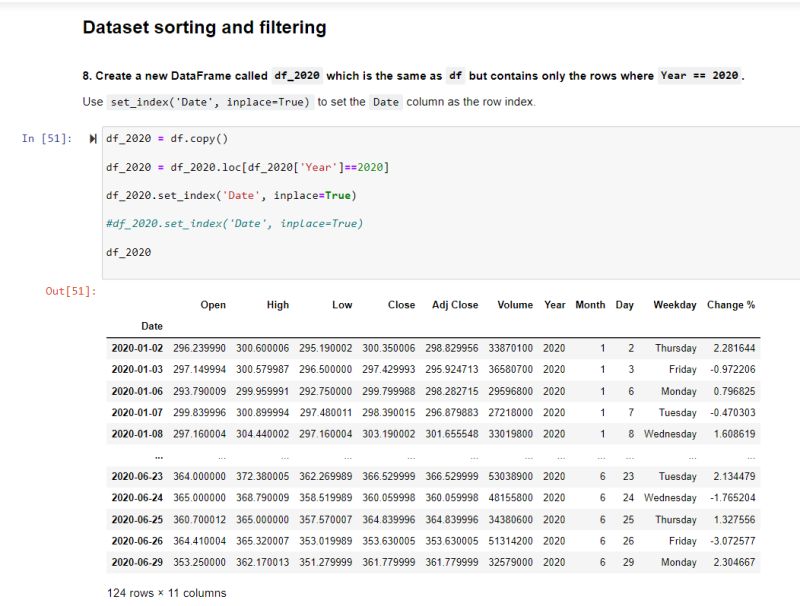The image size is (800, 606).
Task: Click the Change % column header
Action: pyautogui.click(x=731, y=305)
